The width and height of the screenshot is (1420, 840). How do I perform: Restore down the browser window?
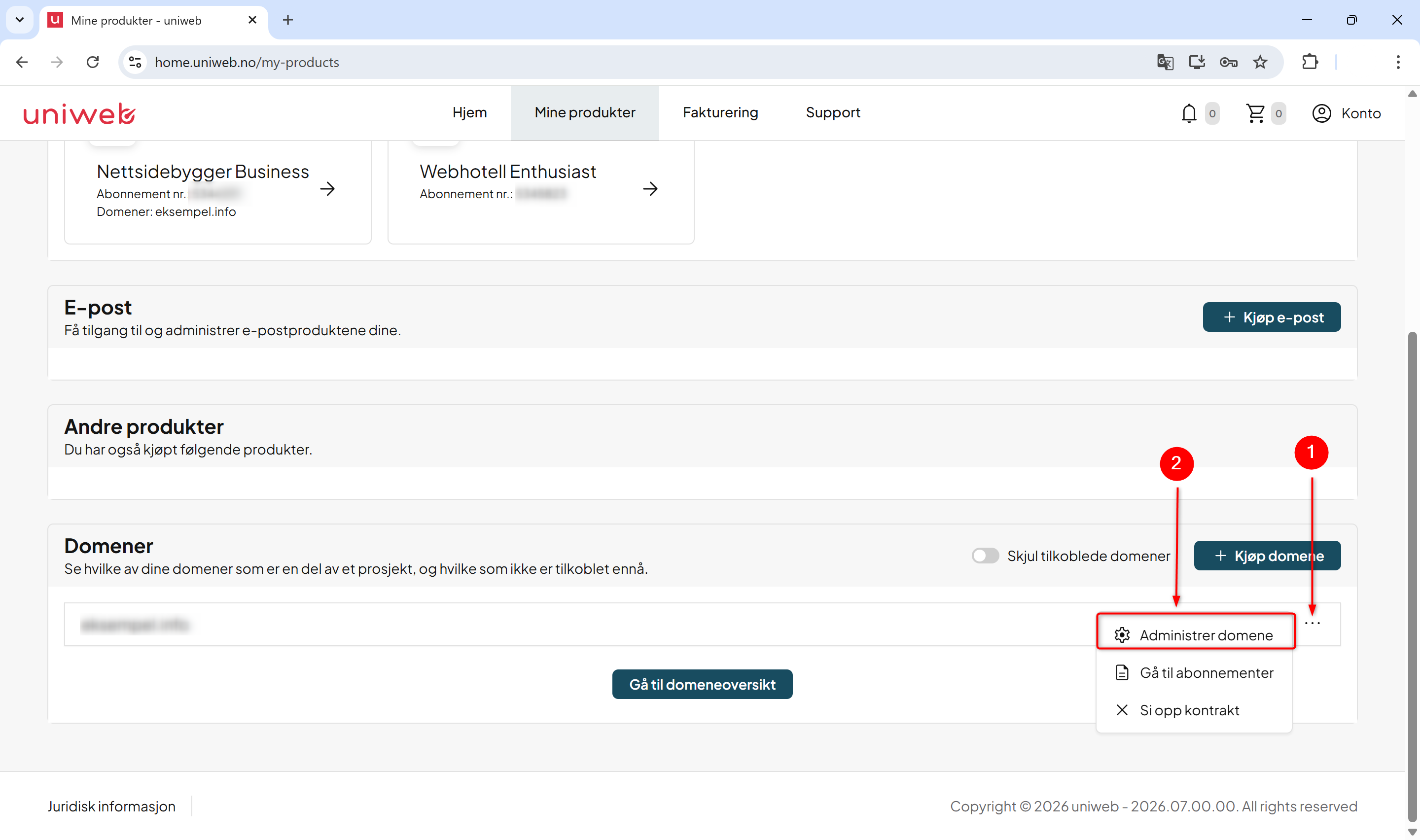point(1351,20)
